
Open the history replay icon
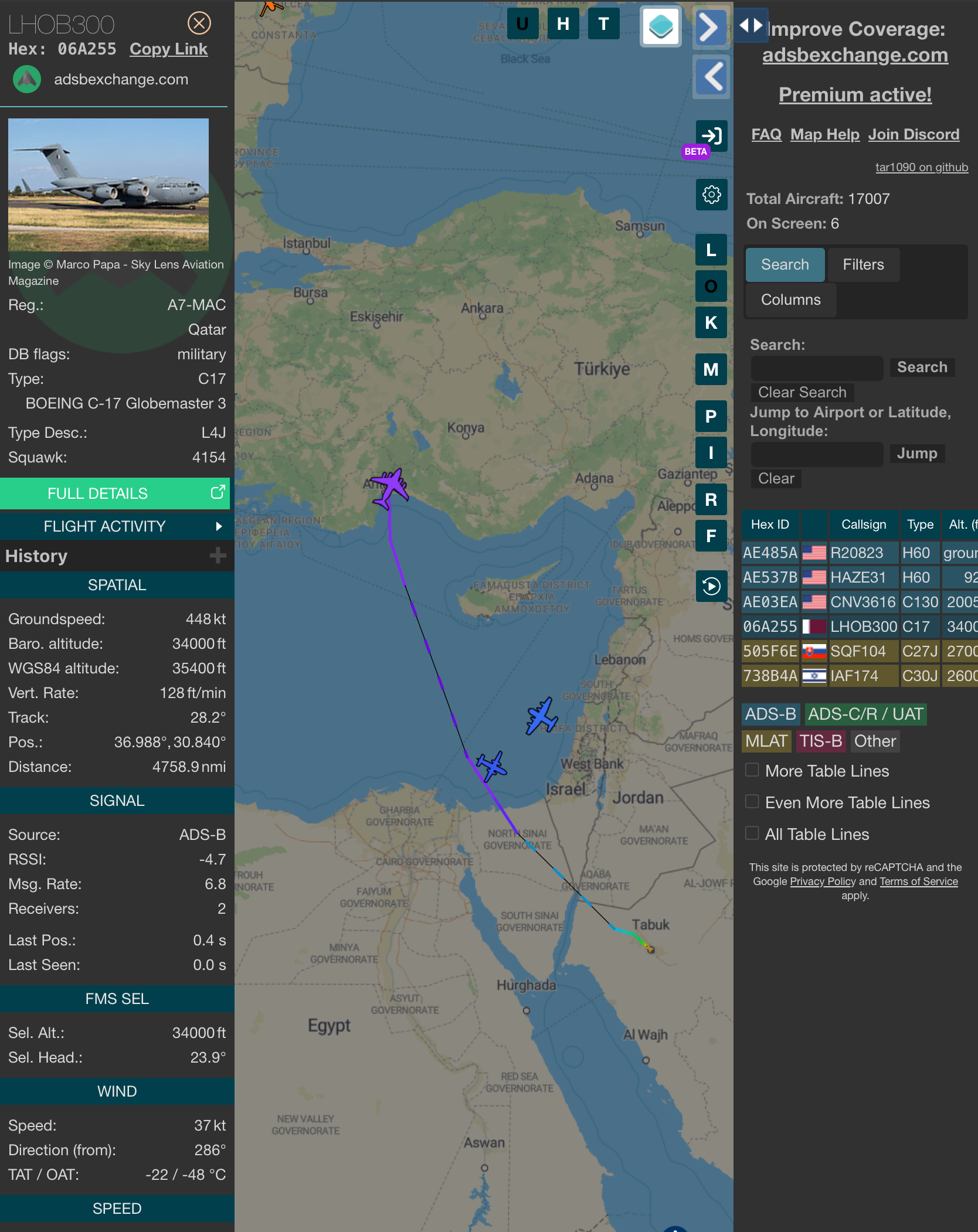tap(711, 586)
